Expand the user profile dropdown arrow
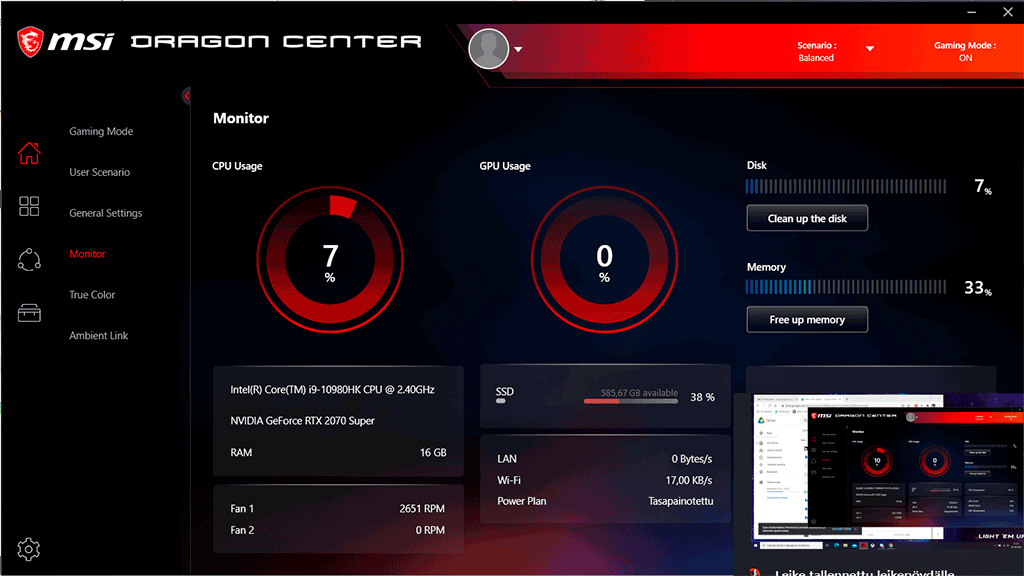This screenshot has height=576, width=1024. (518, 49)
